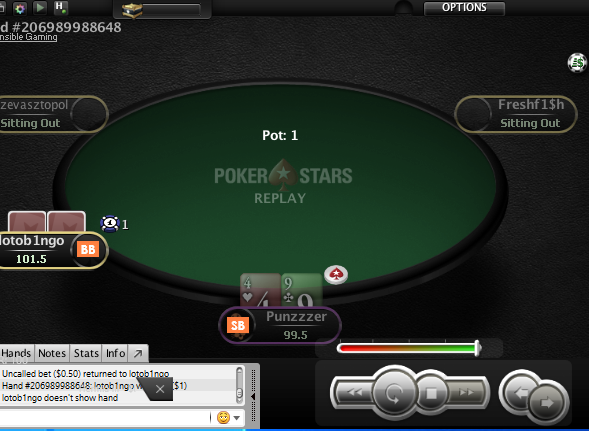Collapse the chat panel using side arrow

pyautogui.click(x=253, y=396)
